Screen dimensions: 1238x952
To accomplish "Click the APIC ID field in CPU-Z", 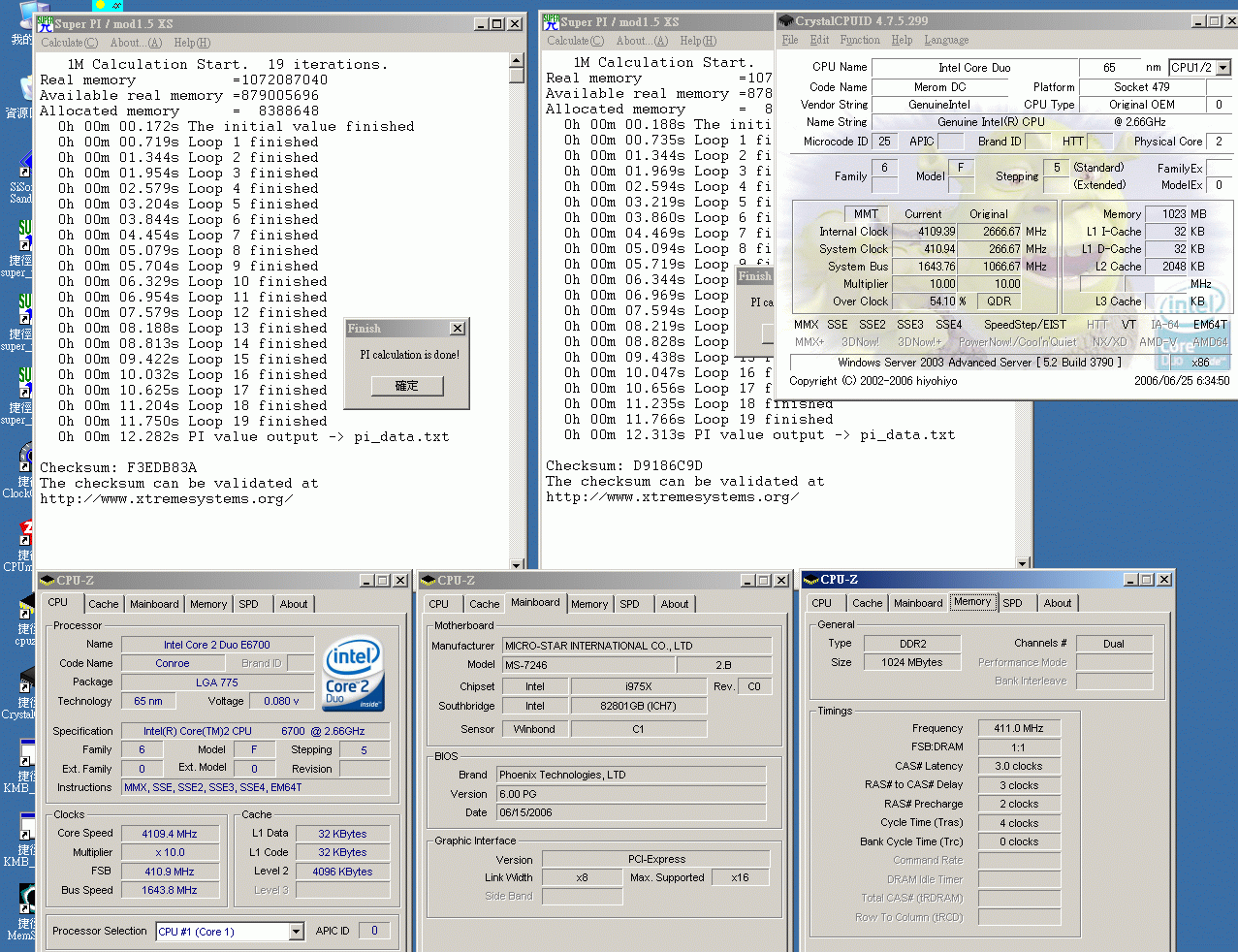I will tap(374, 931).
